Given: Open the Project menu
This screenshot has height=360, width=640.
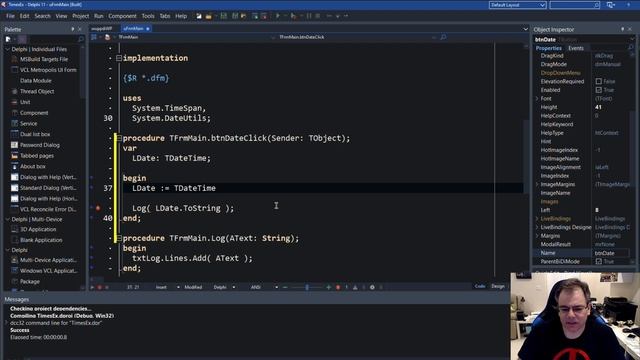Looking at the screenshot, I should click(x=80, y=16).
